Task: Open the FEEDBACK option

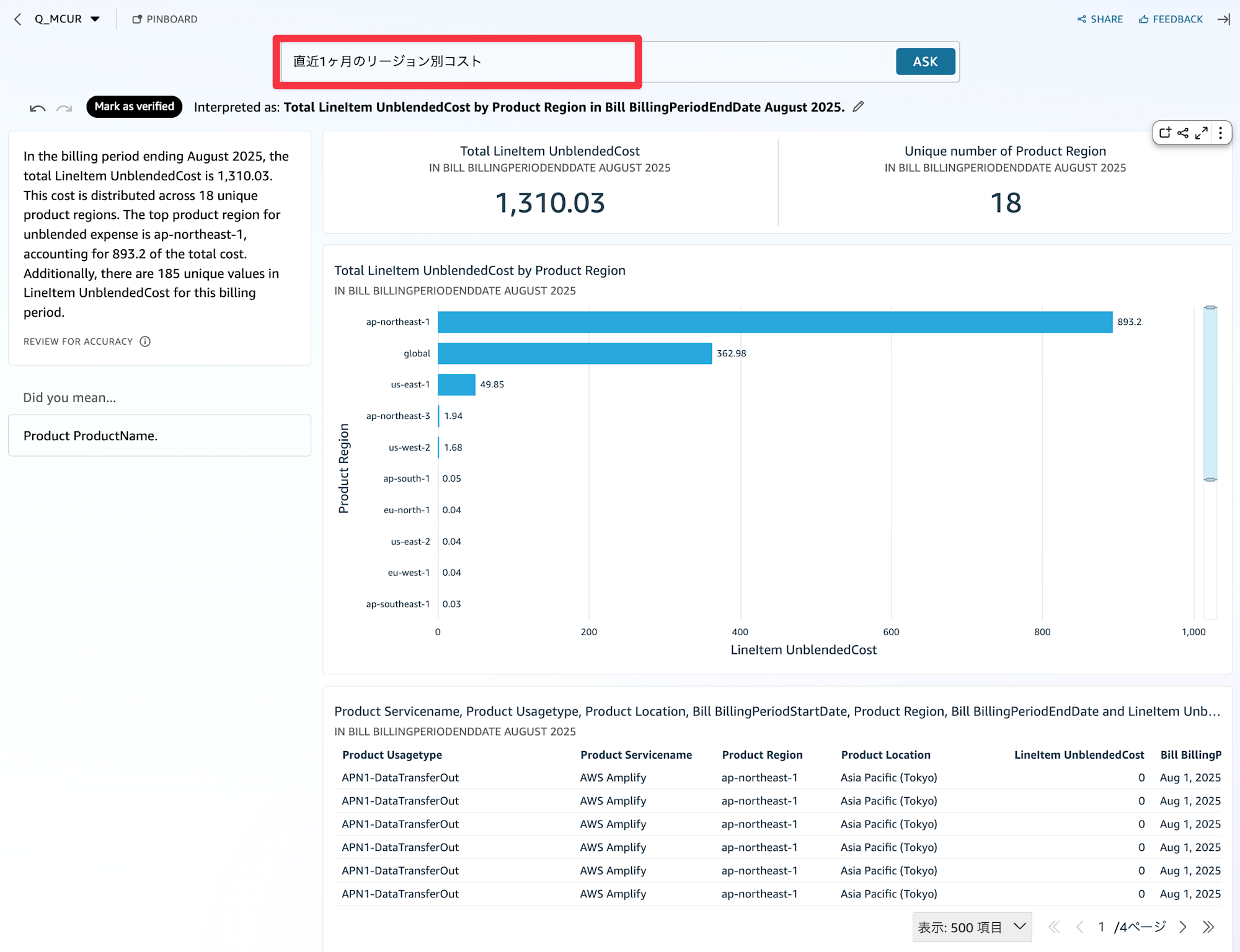Action: pyautogui.click(x=1171, y=19)
